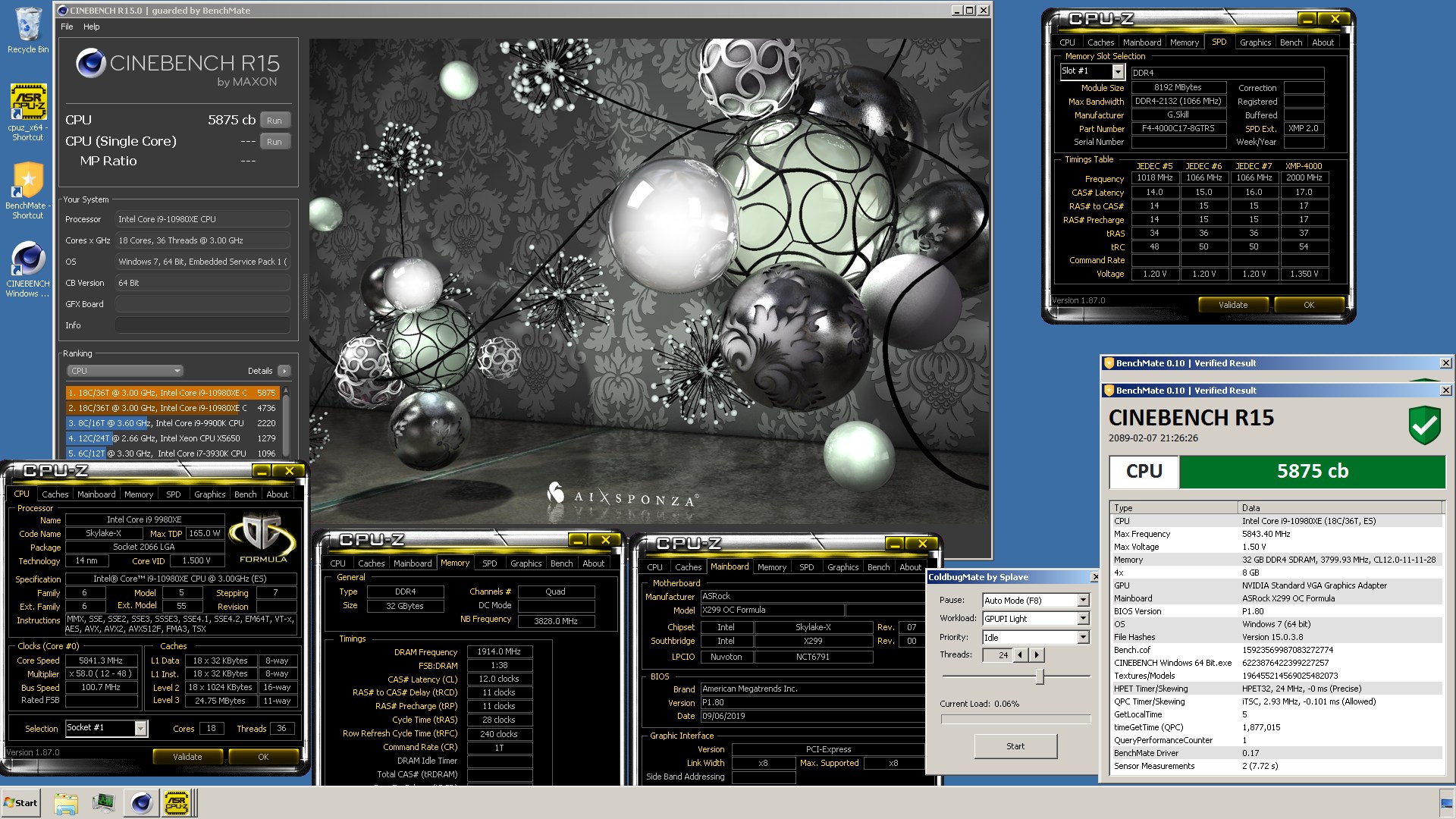The image size is (1456, 819).
Task: Select ranking entry 1 scoring 5875
Action: pyautogui.click(x=173, y=393)
